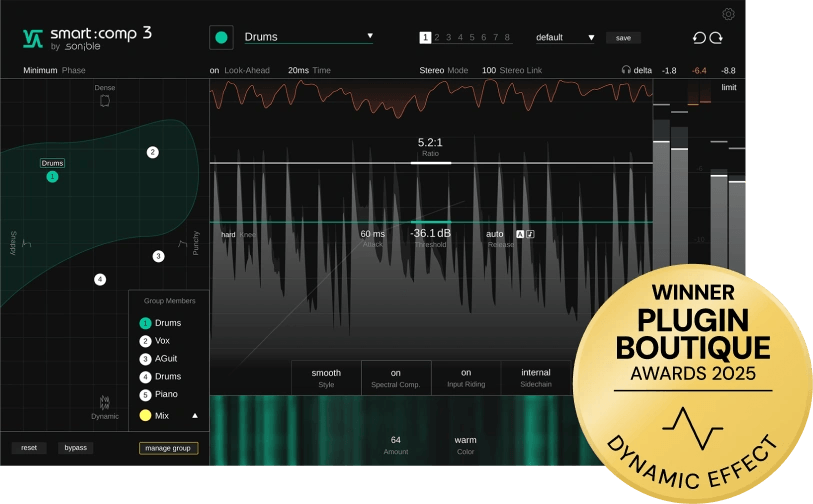Select the Dense icon in character grid
The width and height of the screenshot is (813, 504).
point(105,101)
